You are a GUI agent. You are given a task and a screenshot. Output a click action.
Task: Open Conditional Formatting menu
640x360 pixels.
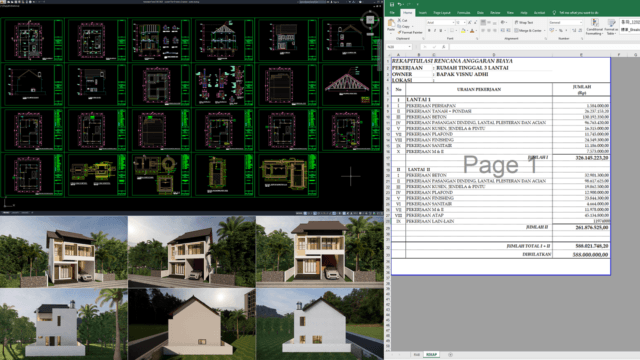594,27
